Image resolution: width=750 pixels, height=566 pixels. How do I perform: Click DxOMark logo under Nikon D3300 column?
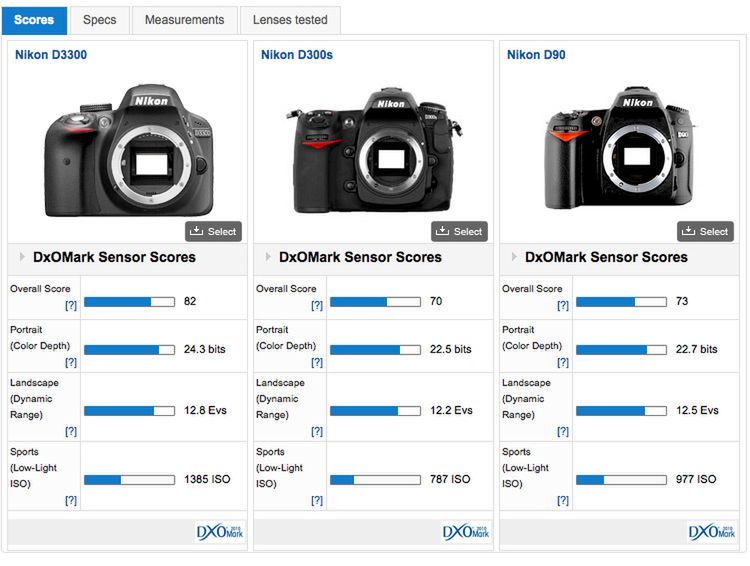pyautogui.click(x=220, y=532)
